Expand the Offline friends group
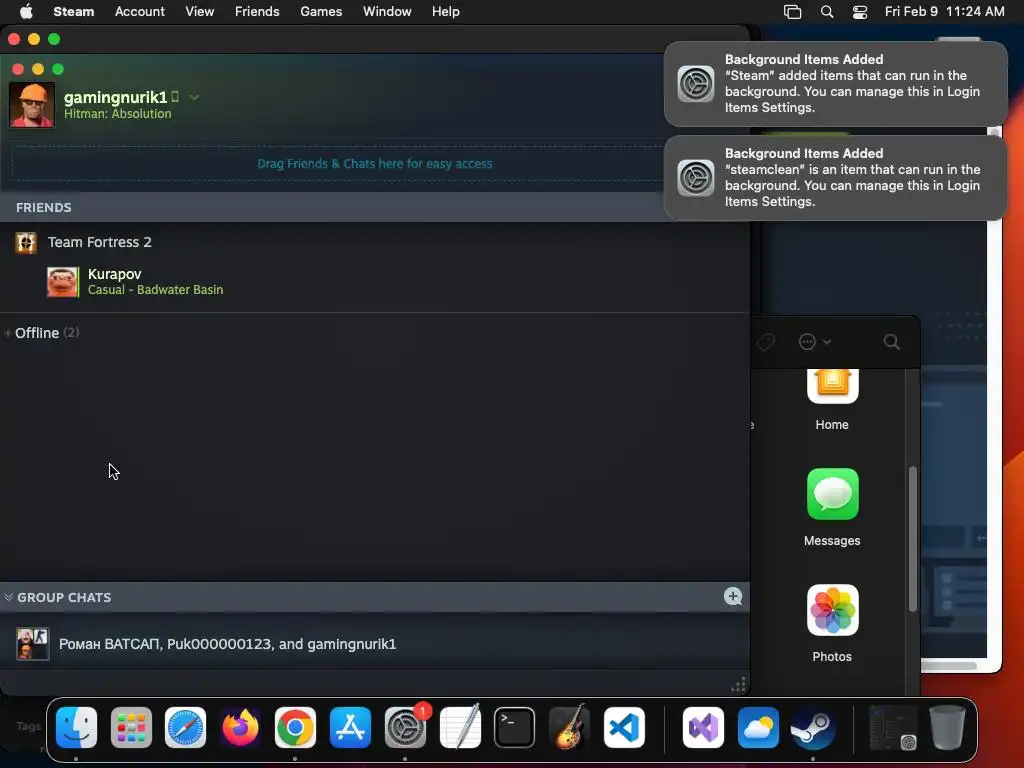This screenshot has width=1024, height=768. click(x=40, y=333)
